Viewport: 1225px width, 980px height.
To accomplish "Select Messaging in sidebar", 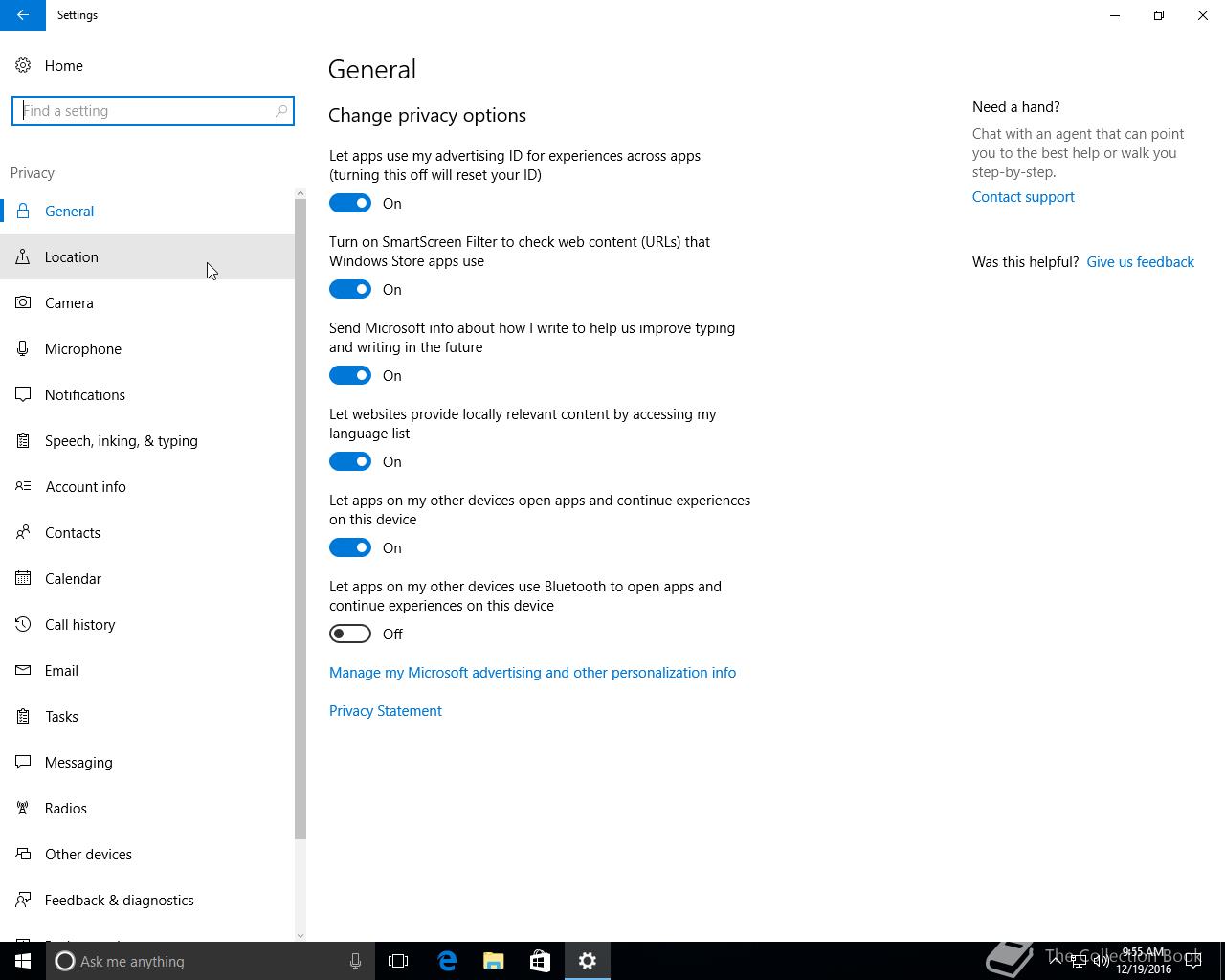I will tap(147, 762).
